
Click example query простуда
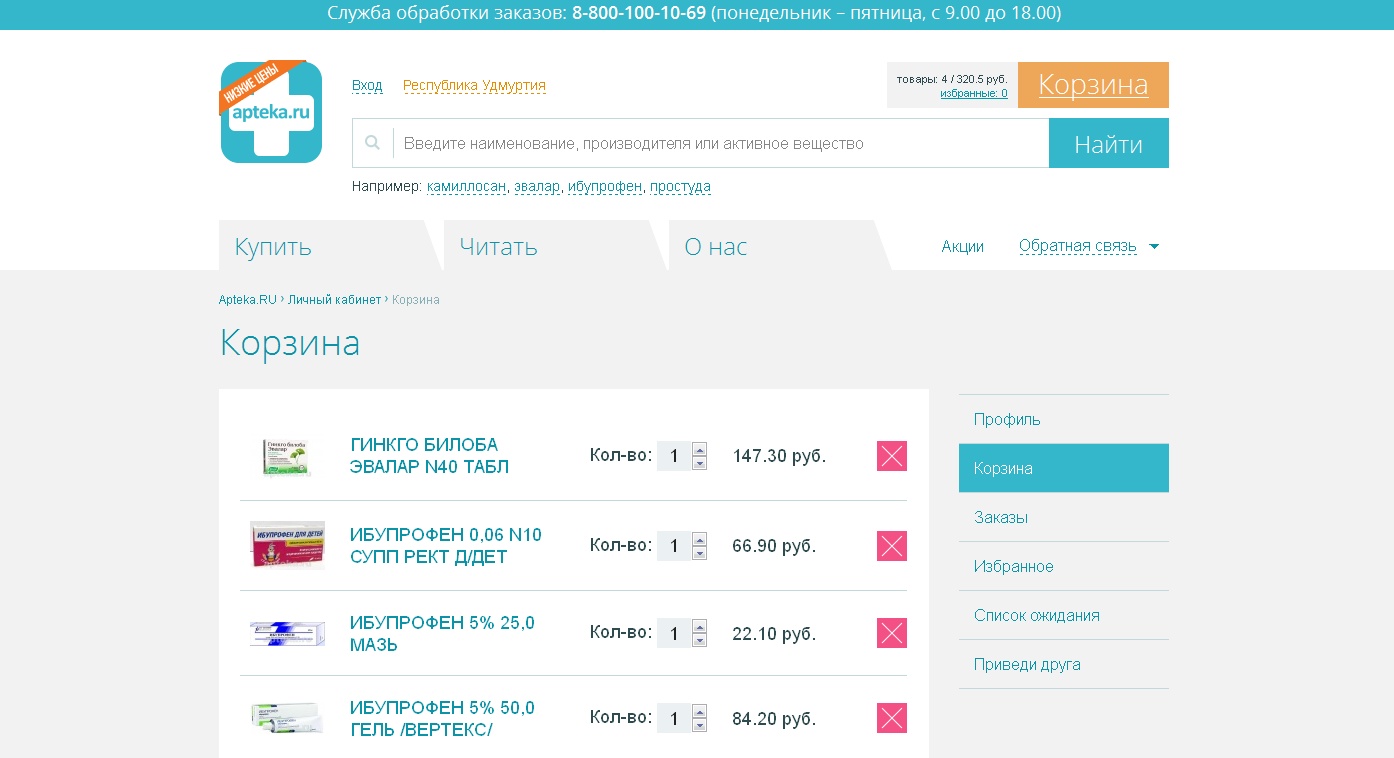pyautogui.click(x=680, y=186)
